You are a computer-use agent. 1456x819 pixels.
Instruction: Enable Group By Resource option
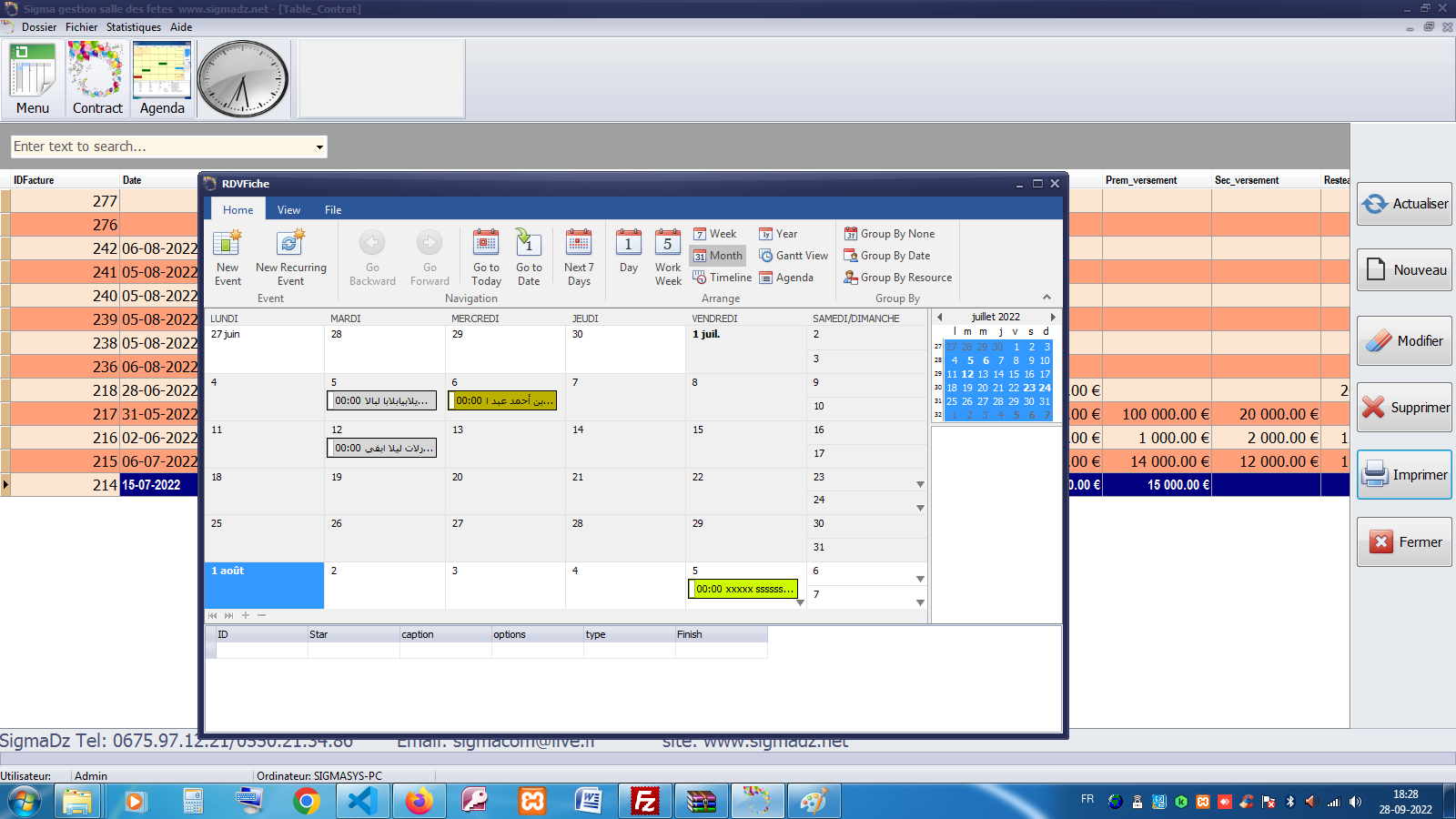897,278
